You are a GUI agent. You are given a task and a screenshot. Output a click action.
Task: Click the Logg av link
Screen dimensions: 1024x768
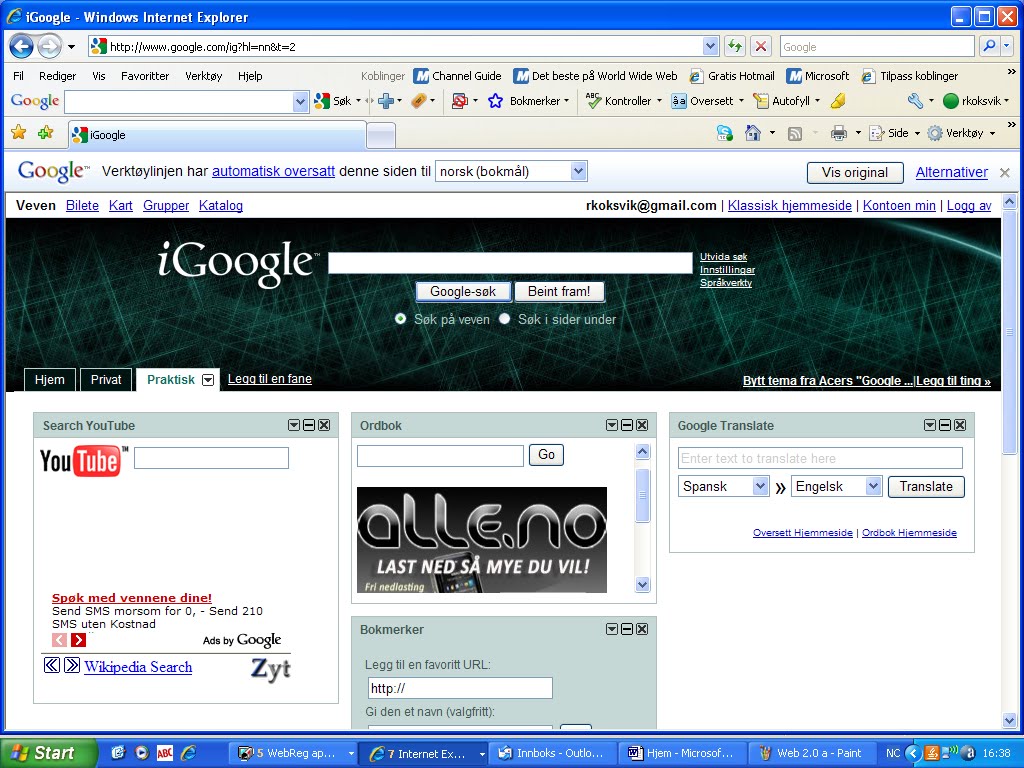[969, 206]
